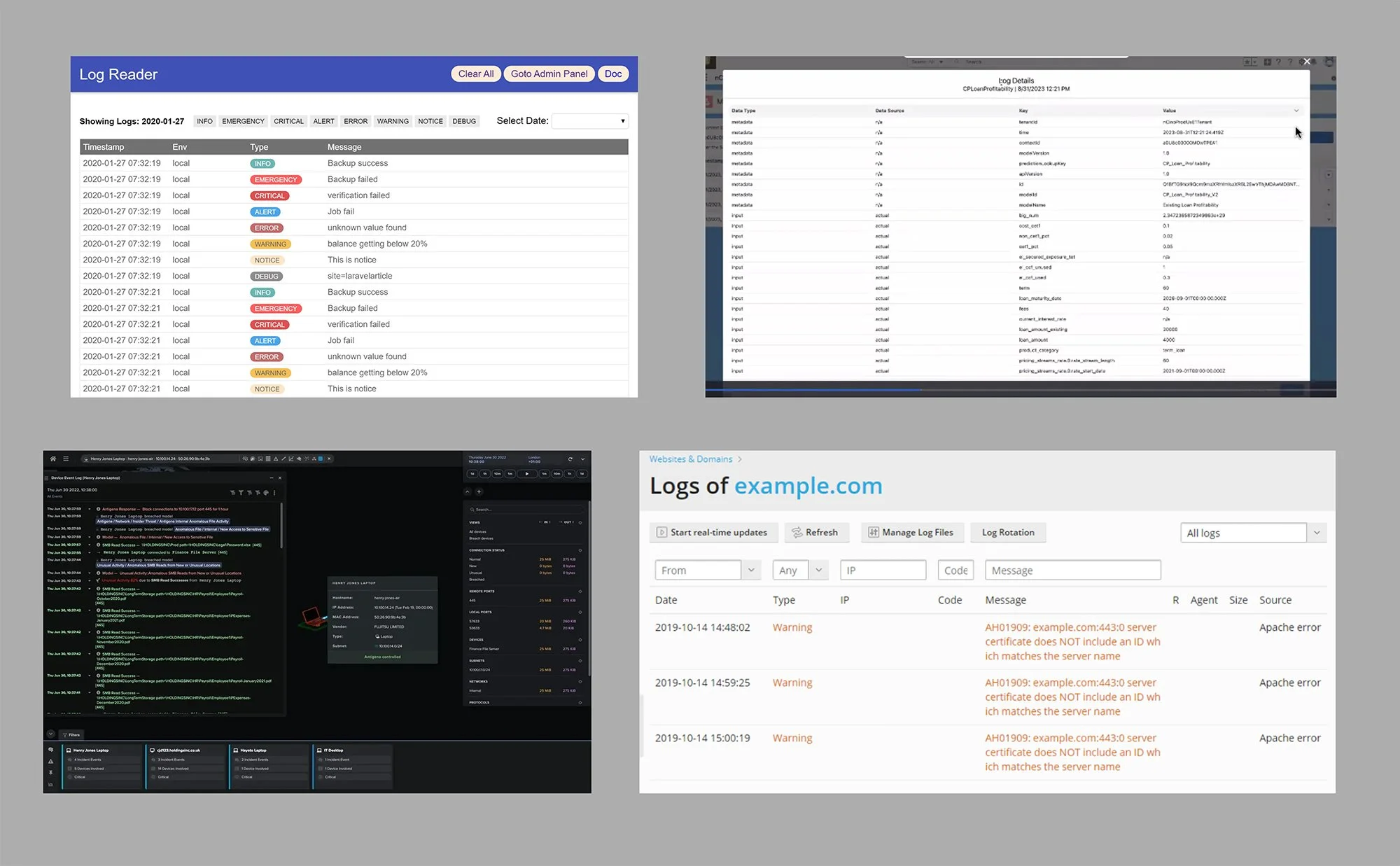Toggle the DEBUG log level filter

click(x=463, y=121)
